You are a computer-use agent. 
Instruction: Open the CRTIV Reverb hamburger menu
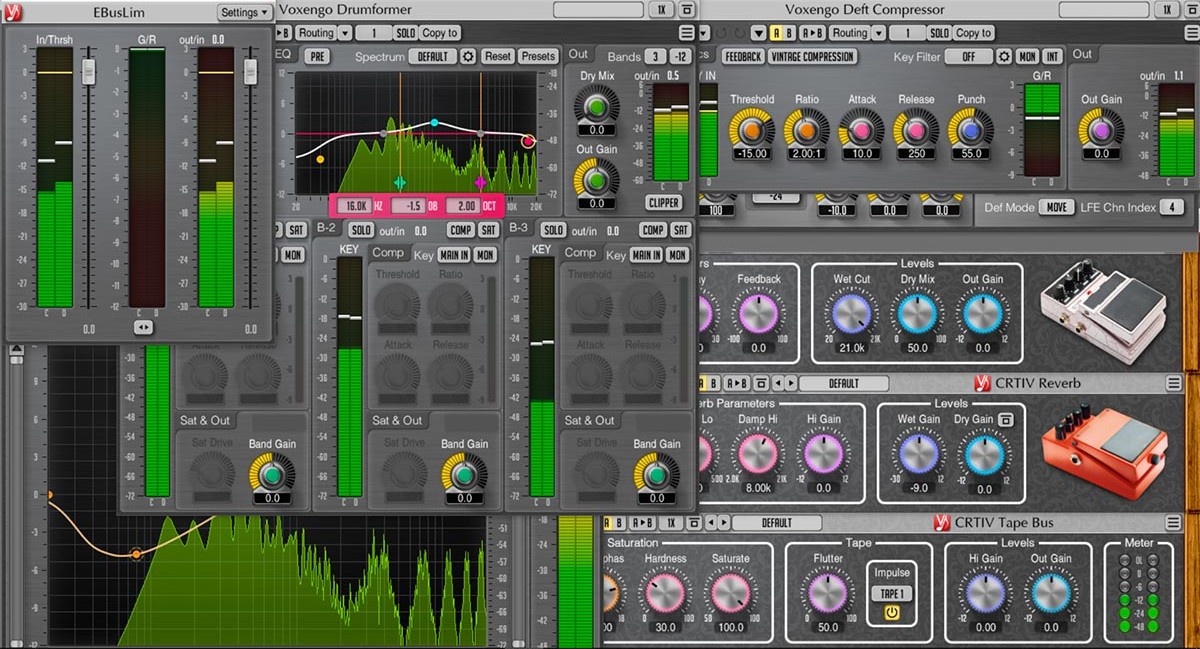point(1174,383)
